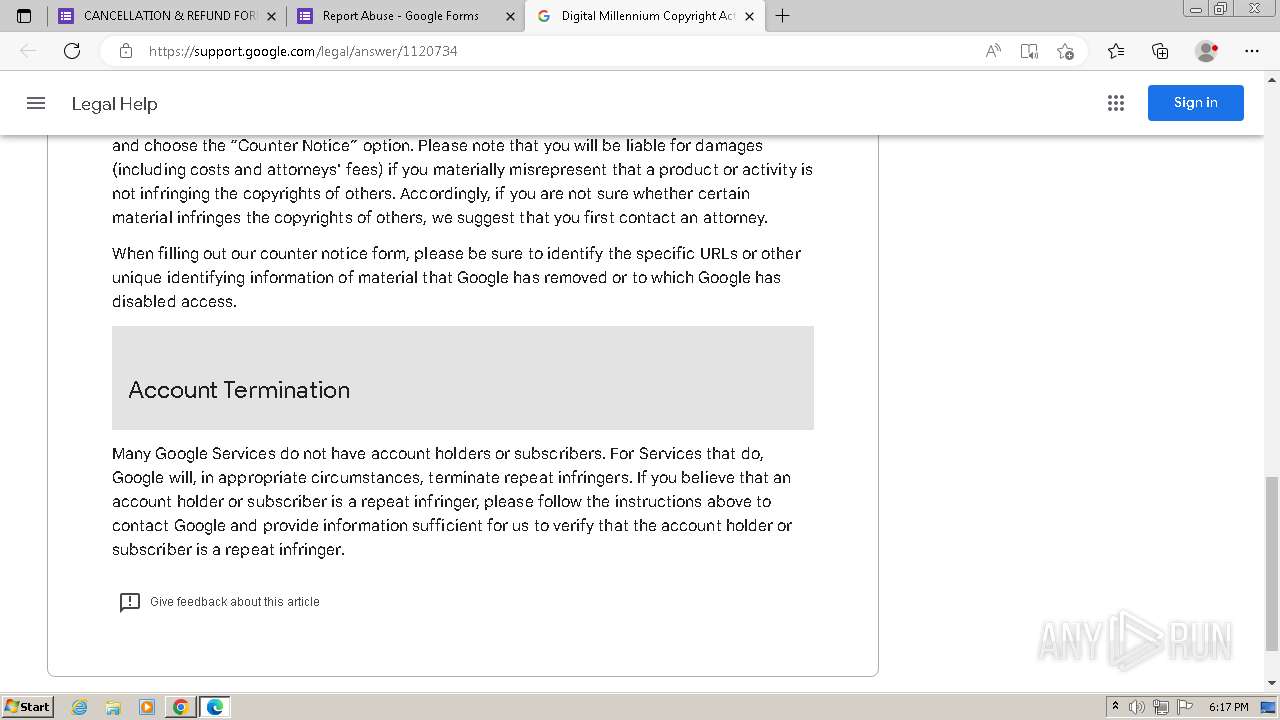Screen dimensions: 1280x720
Task: Click the Sign in button
Action: pos(1195,103)
